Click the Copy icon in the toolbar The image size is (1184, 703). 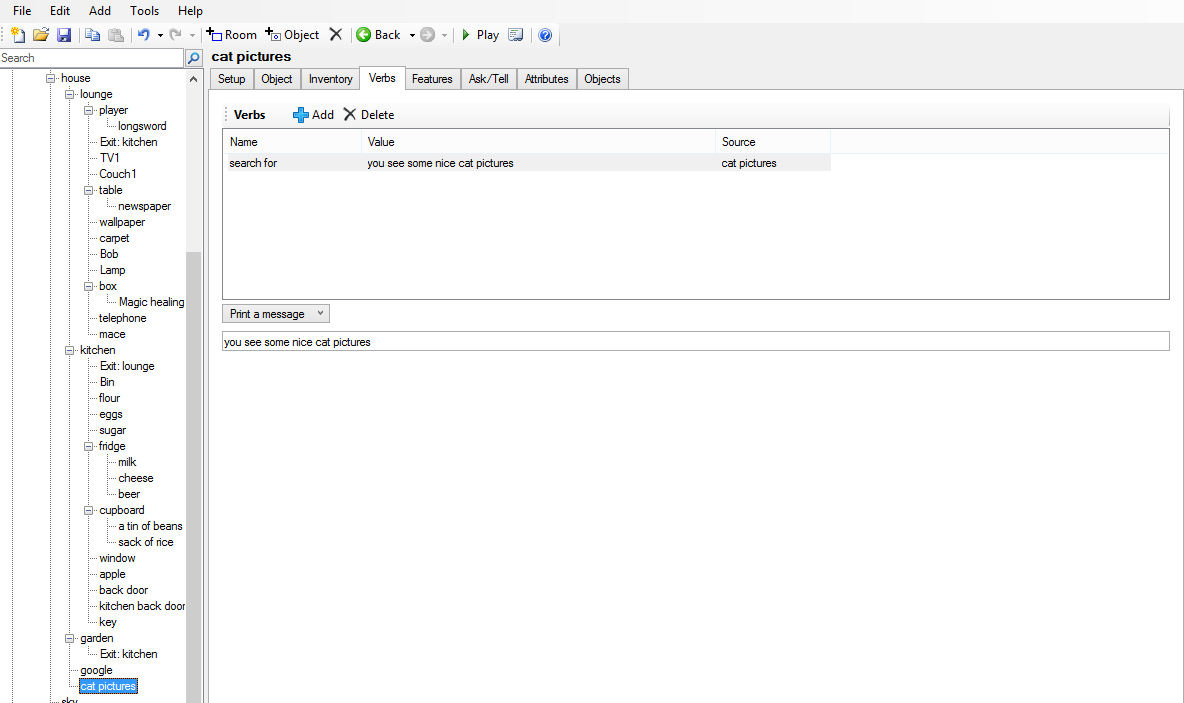pyautogui.click(x=92, y=35)
